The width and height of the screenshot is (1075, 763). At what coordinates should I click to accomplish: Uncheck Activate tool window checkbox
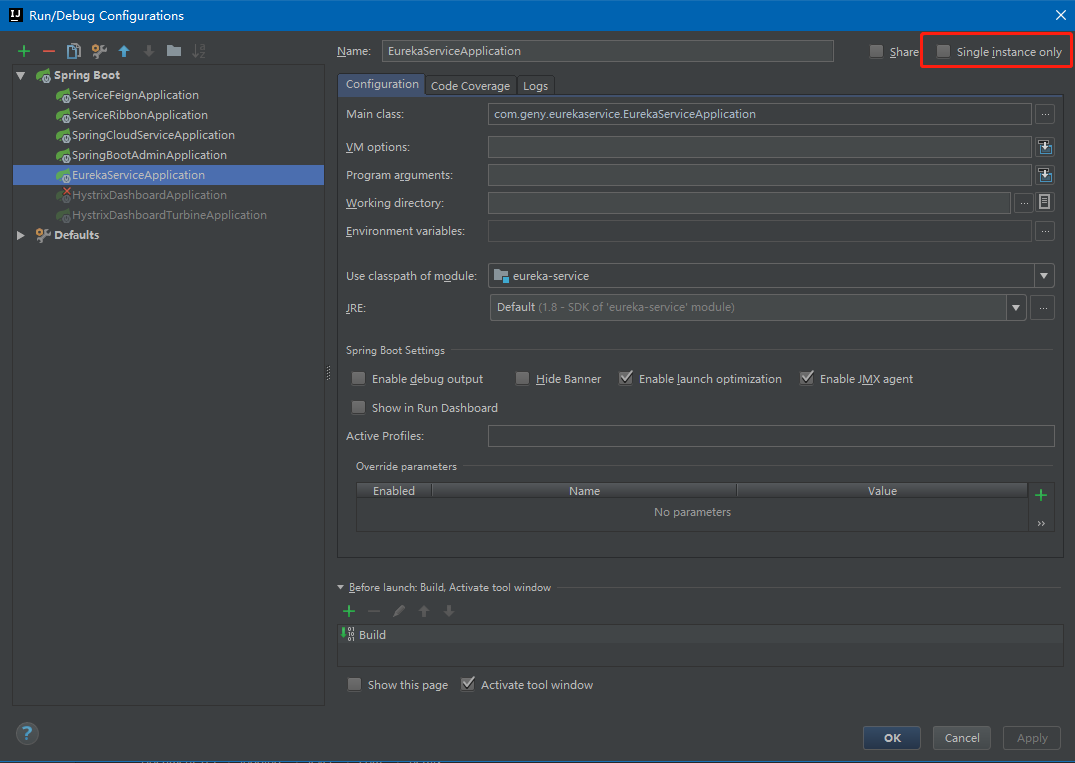(468, 684)
